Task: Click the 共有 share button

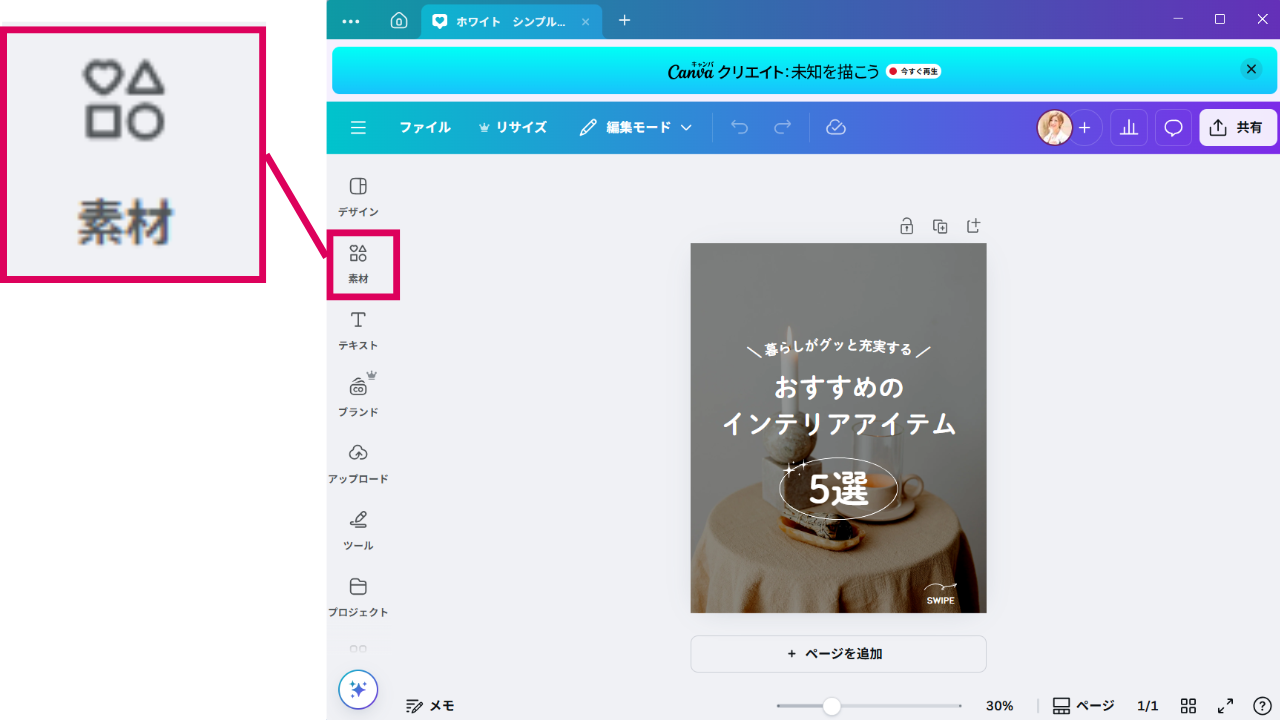Action: click(x=1237, y=127)
